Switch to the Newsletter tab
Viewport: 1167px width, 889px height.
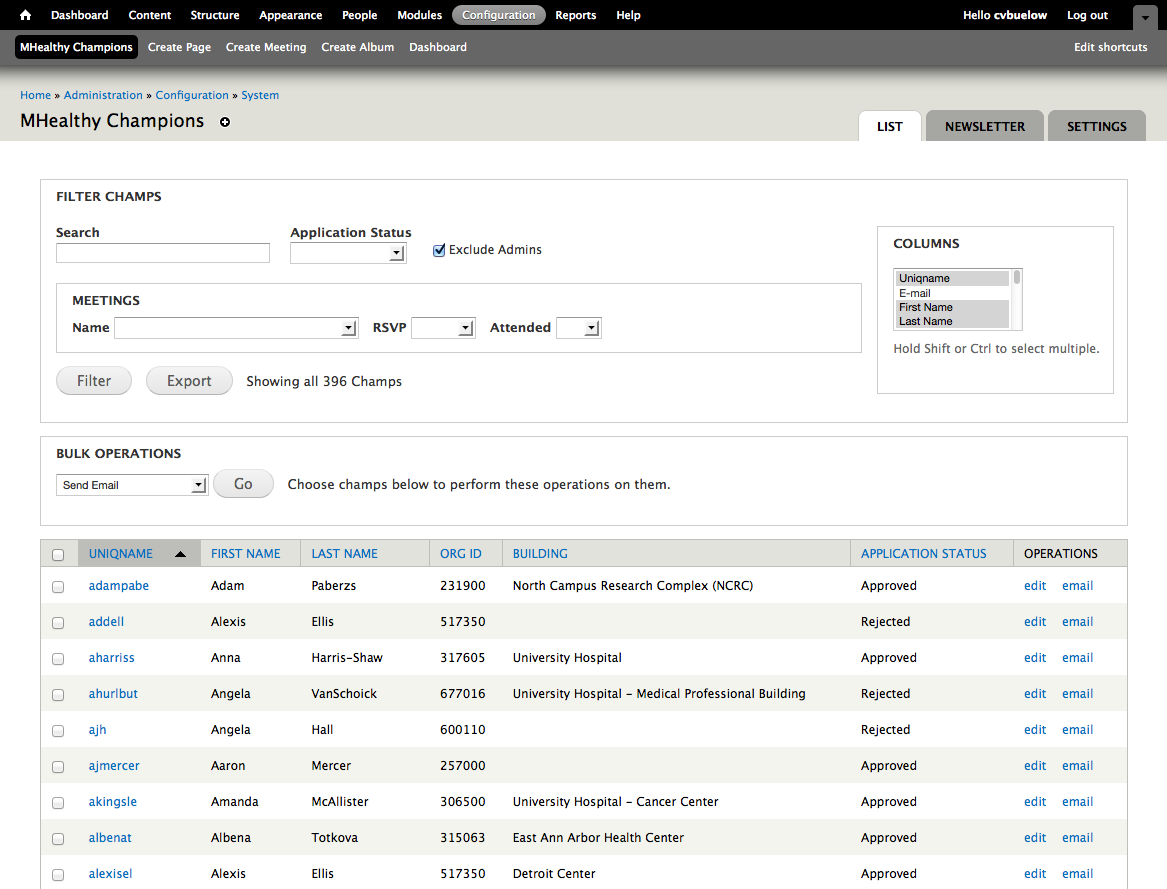pyautogui.click(x=984, y=127)
